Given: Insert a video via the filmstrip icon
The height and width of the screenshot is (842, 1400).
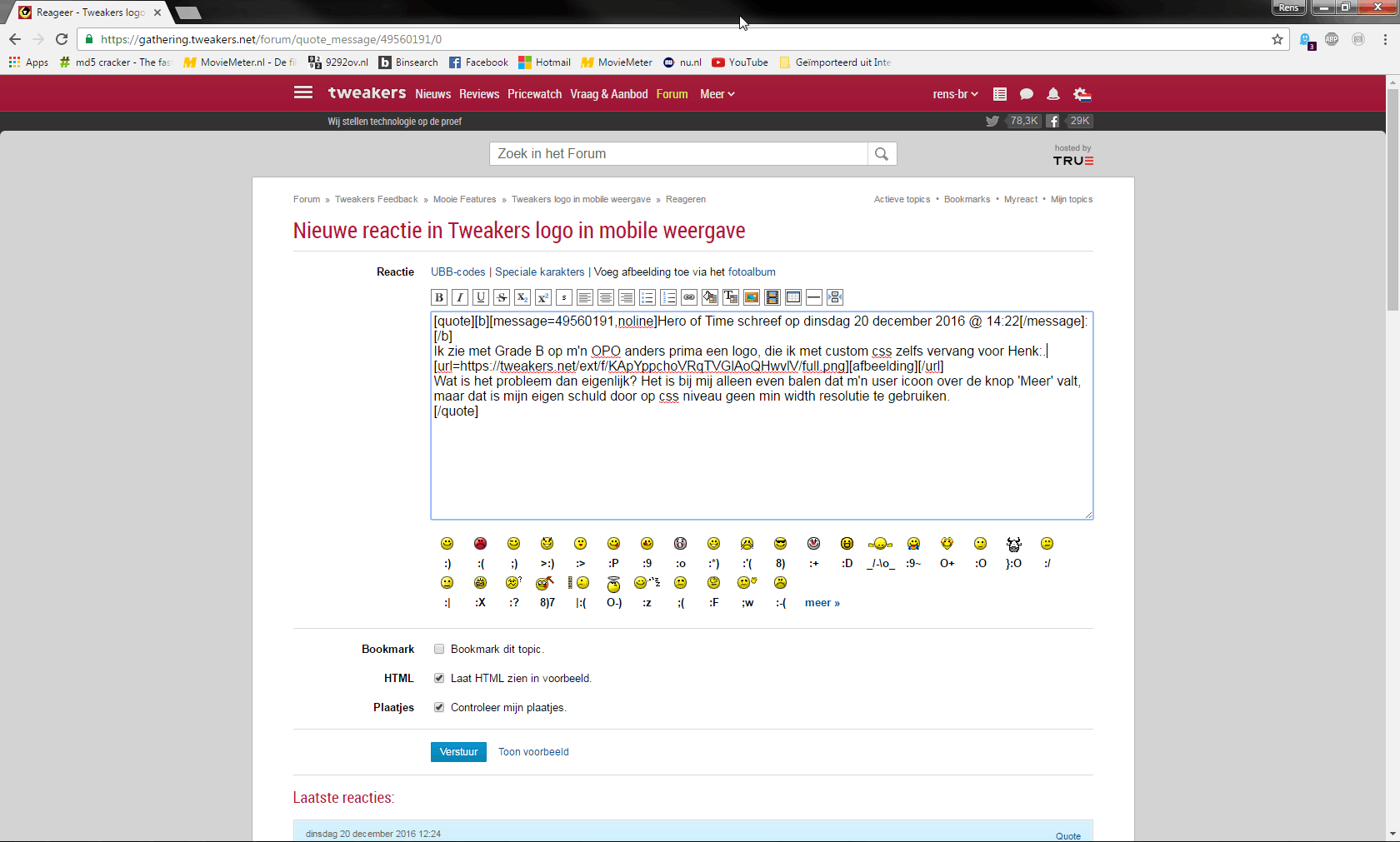Looking at the screenshot, I should pyautogui.click(x=772, y=297).
